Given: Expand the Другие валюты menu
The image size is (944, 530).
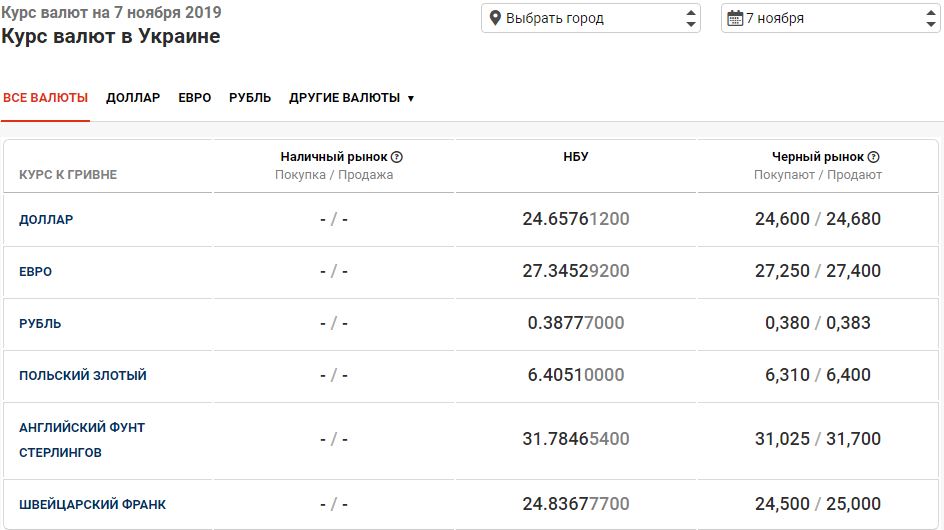Looking at the screenshot, I should 351,98.
